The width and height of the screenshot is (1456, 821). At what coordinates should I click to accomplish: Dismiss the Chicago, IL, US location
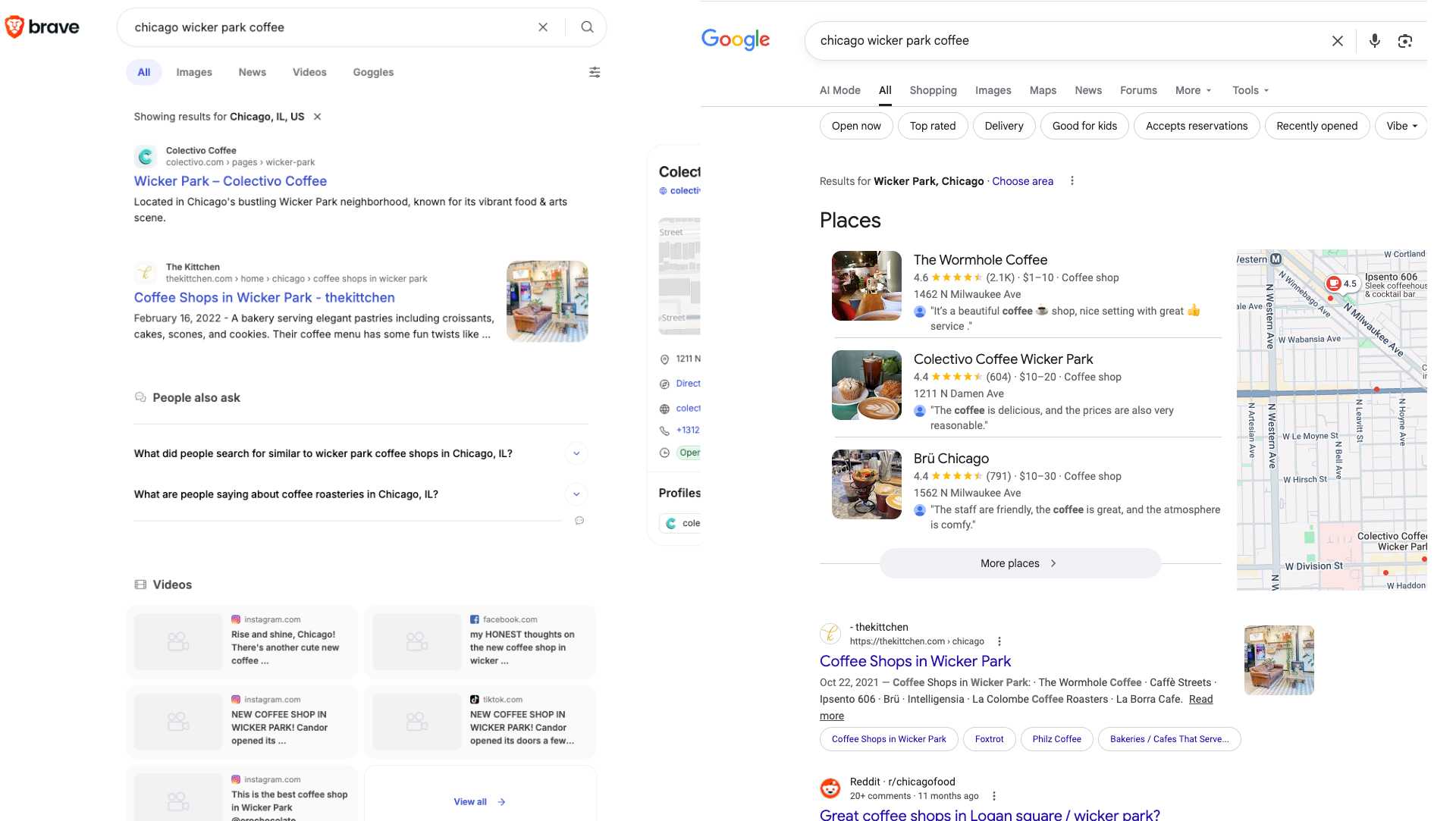click(x=318, y=117)
